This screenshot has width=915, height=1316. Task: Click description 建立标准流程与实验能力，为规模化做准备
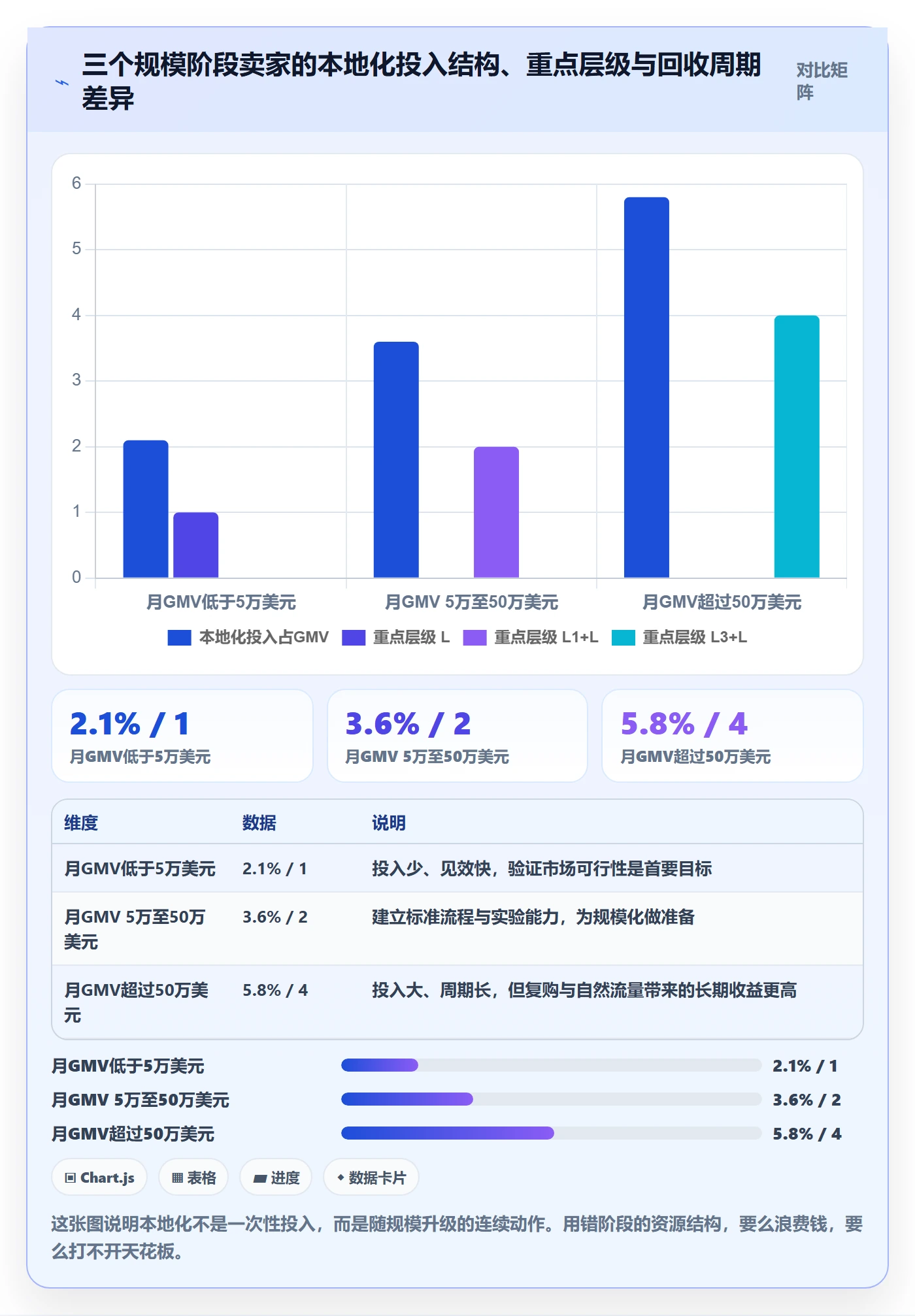[533, 917]
